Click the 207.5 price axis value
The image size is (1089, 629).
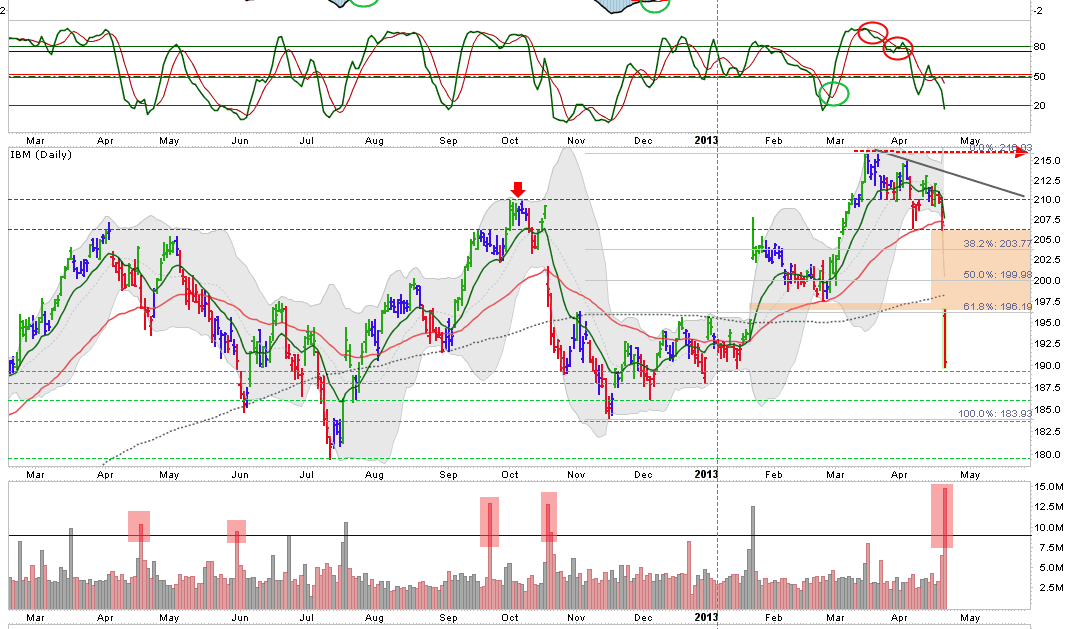1047,219
